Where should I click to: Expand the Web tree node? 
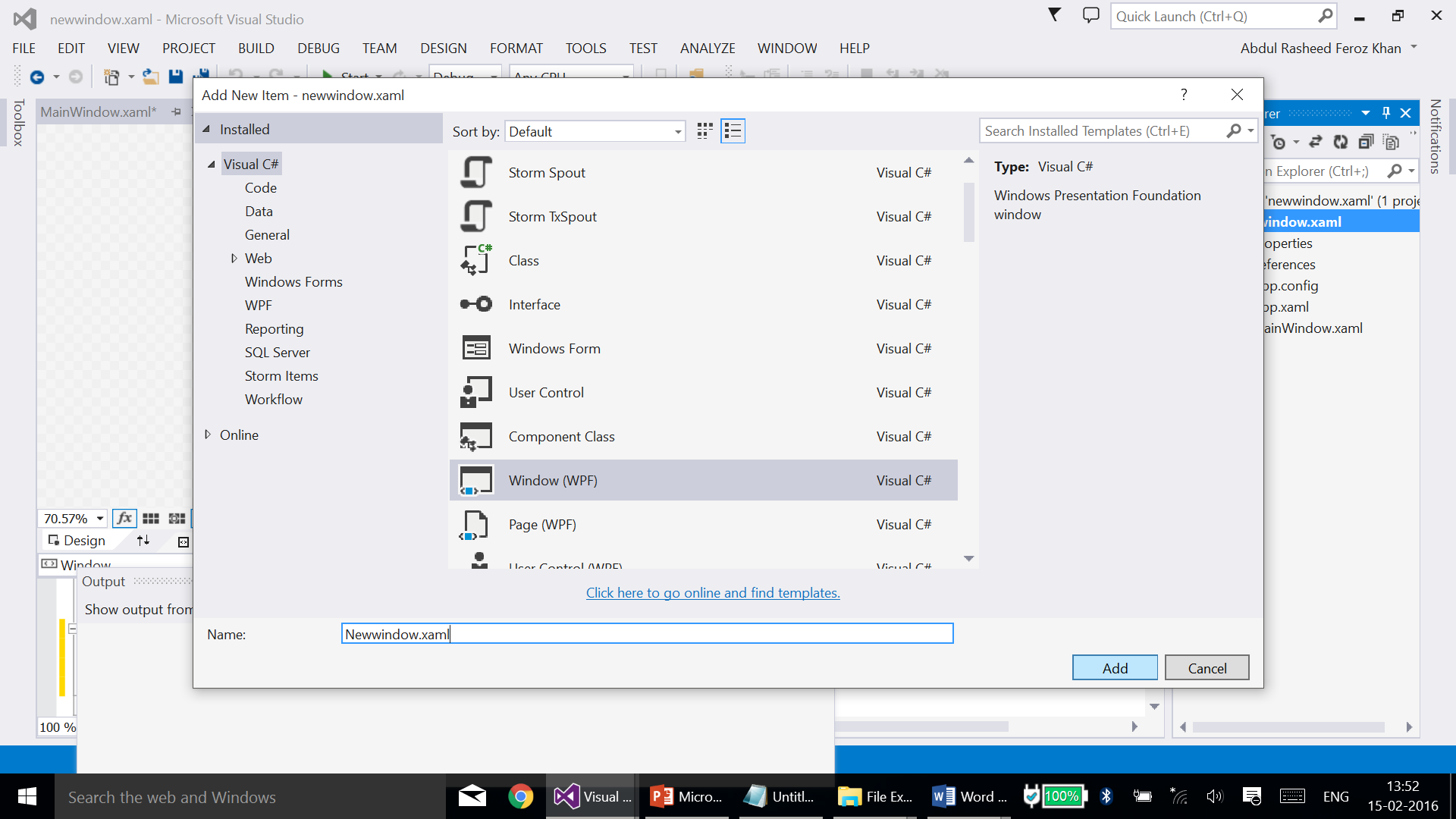coord(234,259)
